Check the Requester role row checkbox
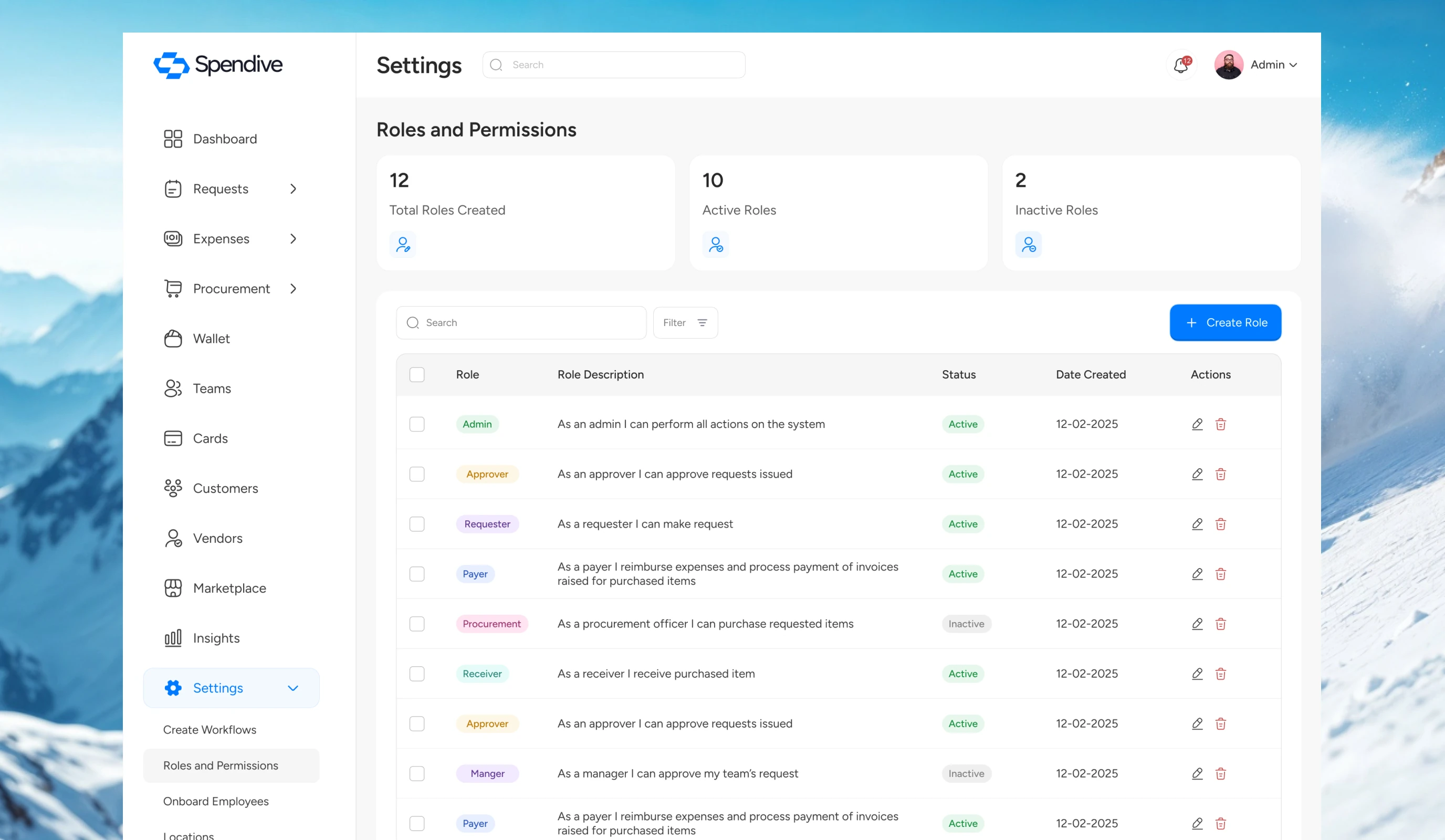The height and width of the screenshot is (840, 1445). (x=417, y=524)
